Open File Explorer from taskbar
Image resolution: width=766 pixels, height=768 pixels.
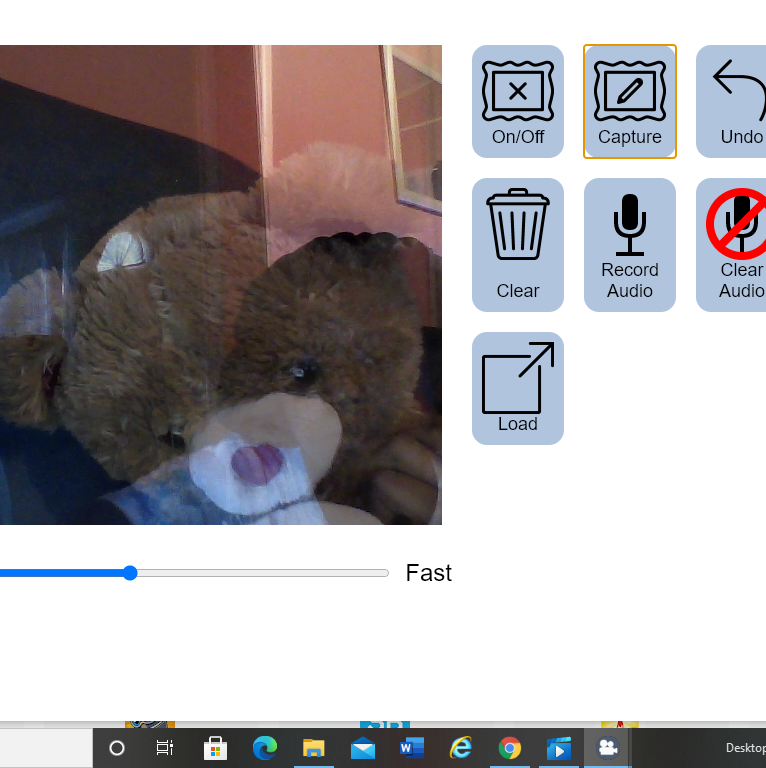tap(313, 748)
